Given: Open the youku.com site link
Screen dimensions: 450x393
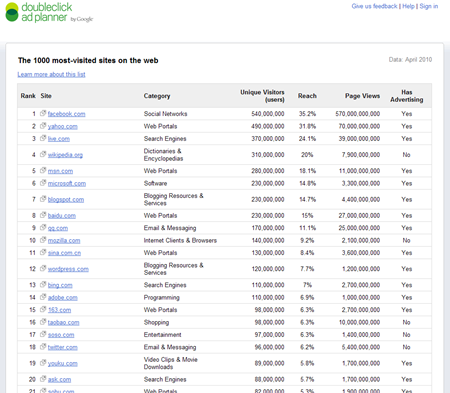Looking at the screenshot, I should coord(63,364).
